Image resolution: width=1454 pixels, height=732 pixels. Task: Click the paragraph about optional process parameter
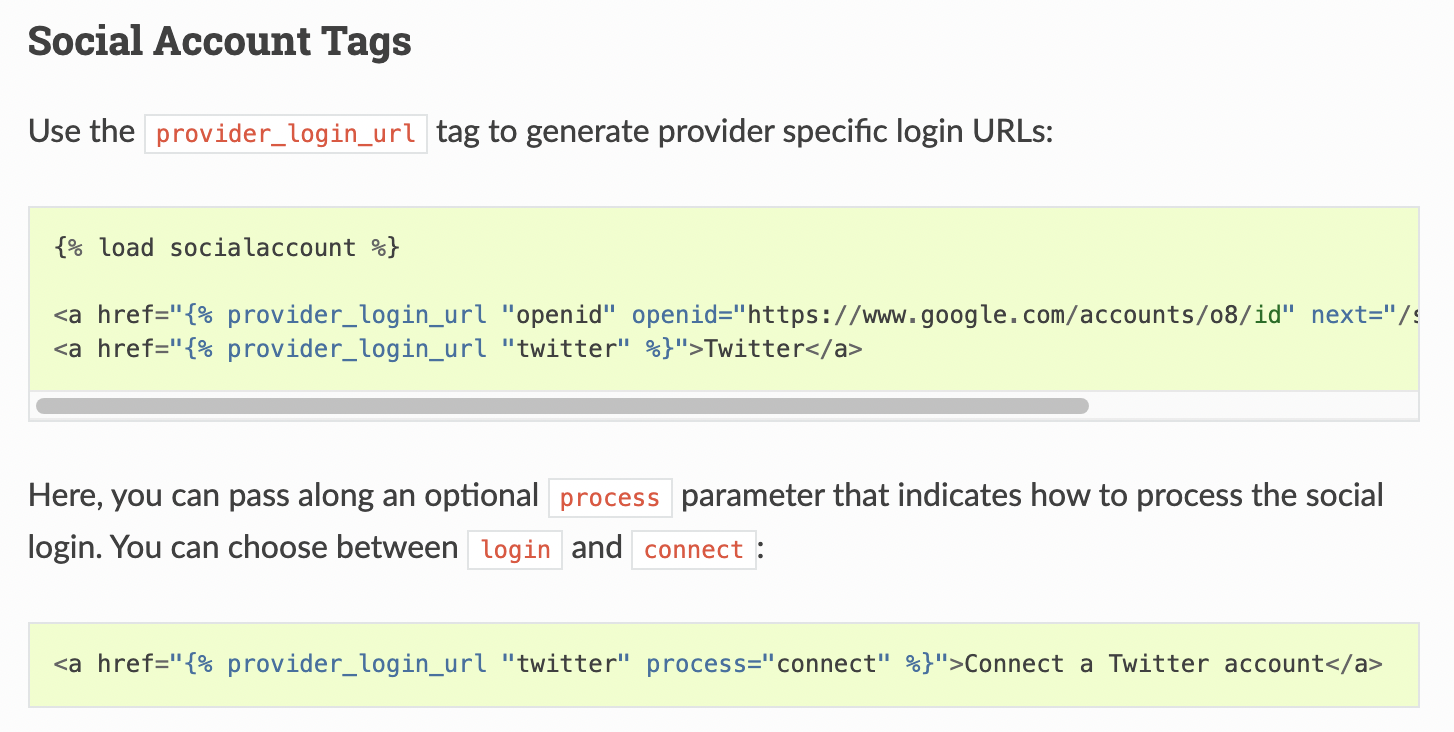[706, 522]
